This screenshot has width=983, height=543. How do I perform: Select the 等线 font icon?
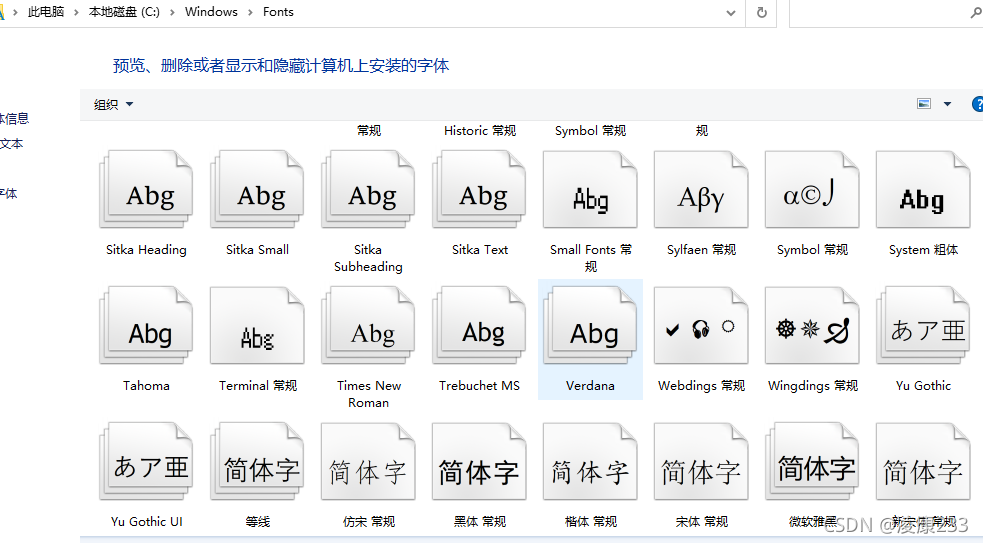click(257, 461)
